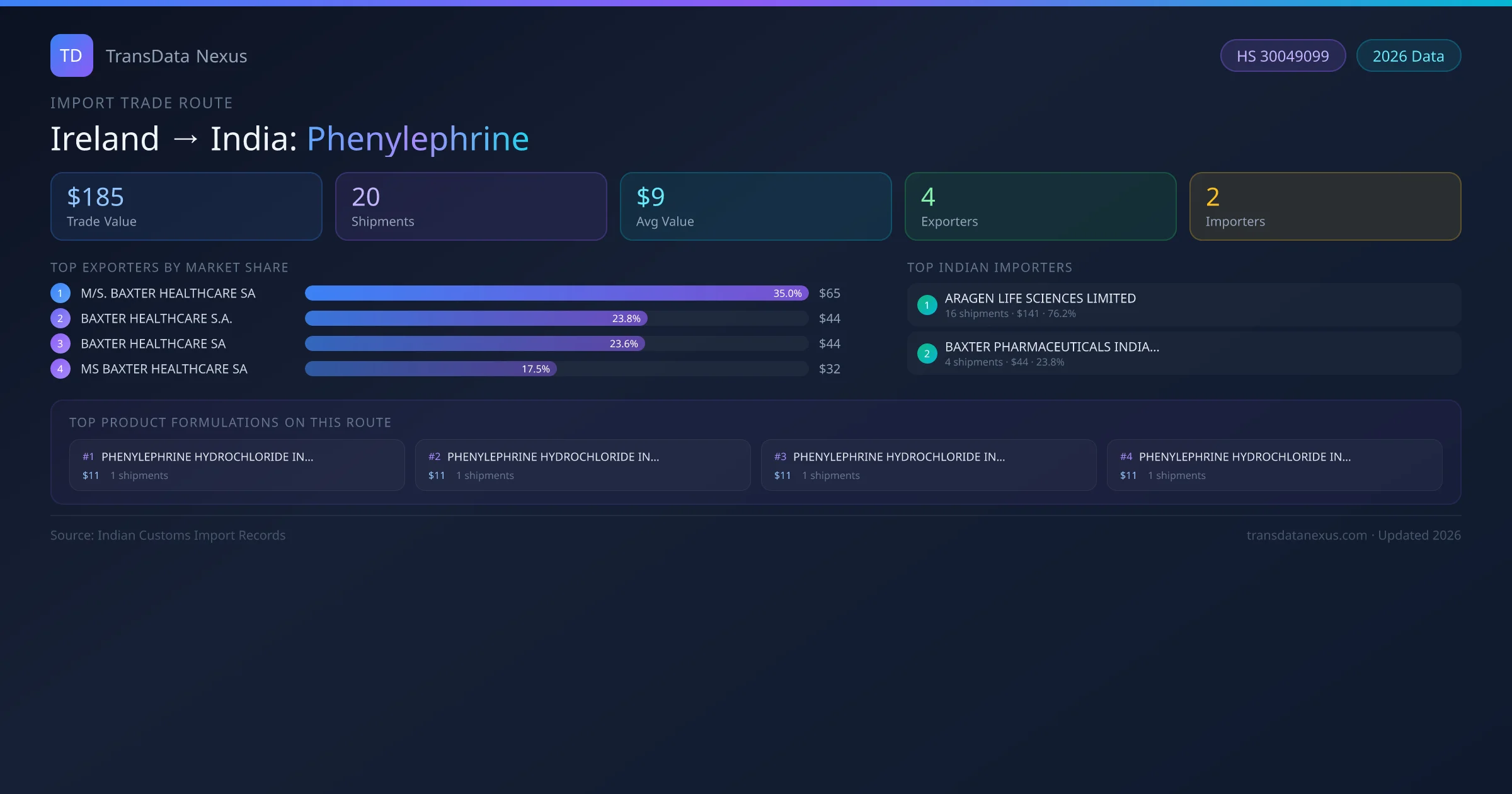Image resolution: width=1512 pixels, height=794 pixels.
Task: Toggle the Importers stat card
Action: click(x=1326, y=206)
